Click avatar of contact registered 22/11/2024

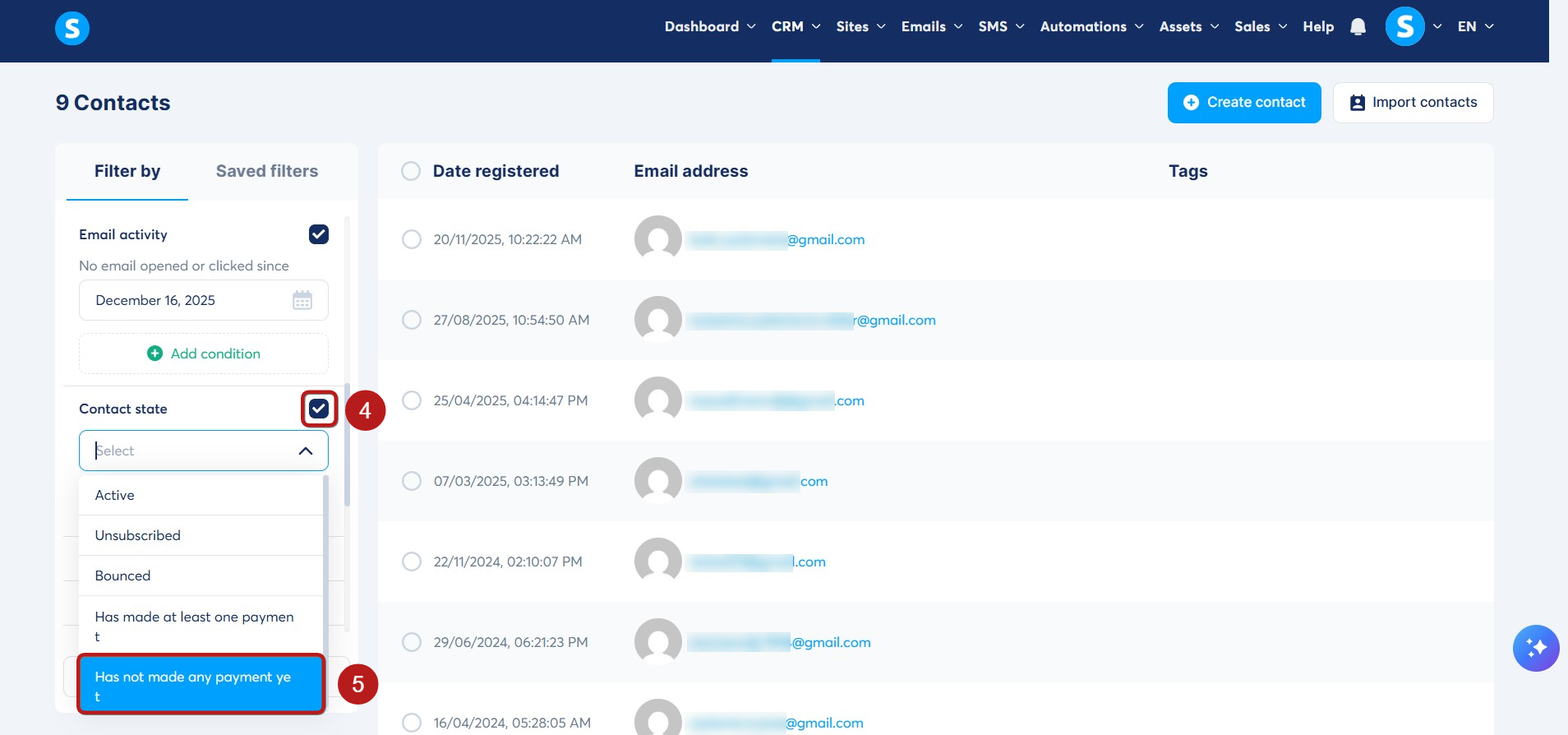(658, 562)
